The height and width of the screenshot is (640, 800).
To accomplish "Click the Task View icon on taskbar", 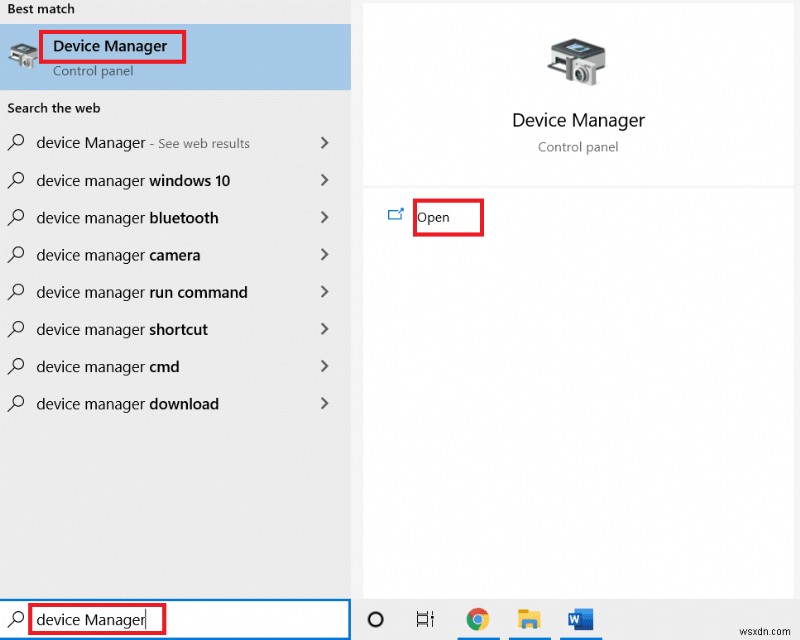I will (426, 619).
